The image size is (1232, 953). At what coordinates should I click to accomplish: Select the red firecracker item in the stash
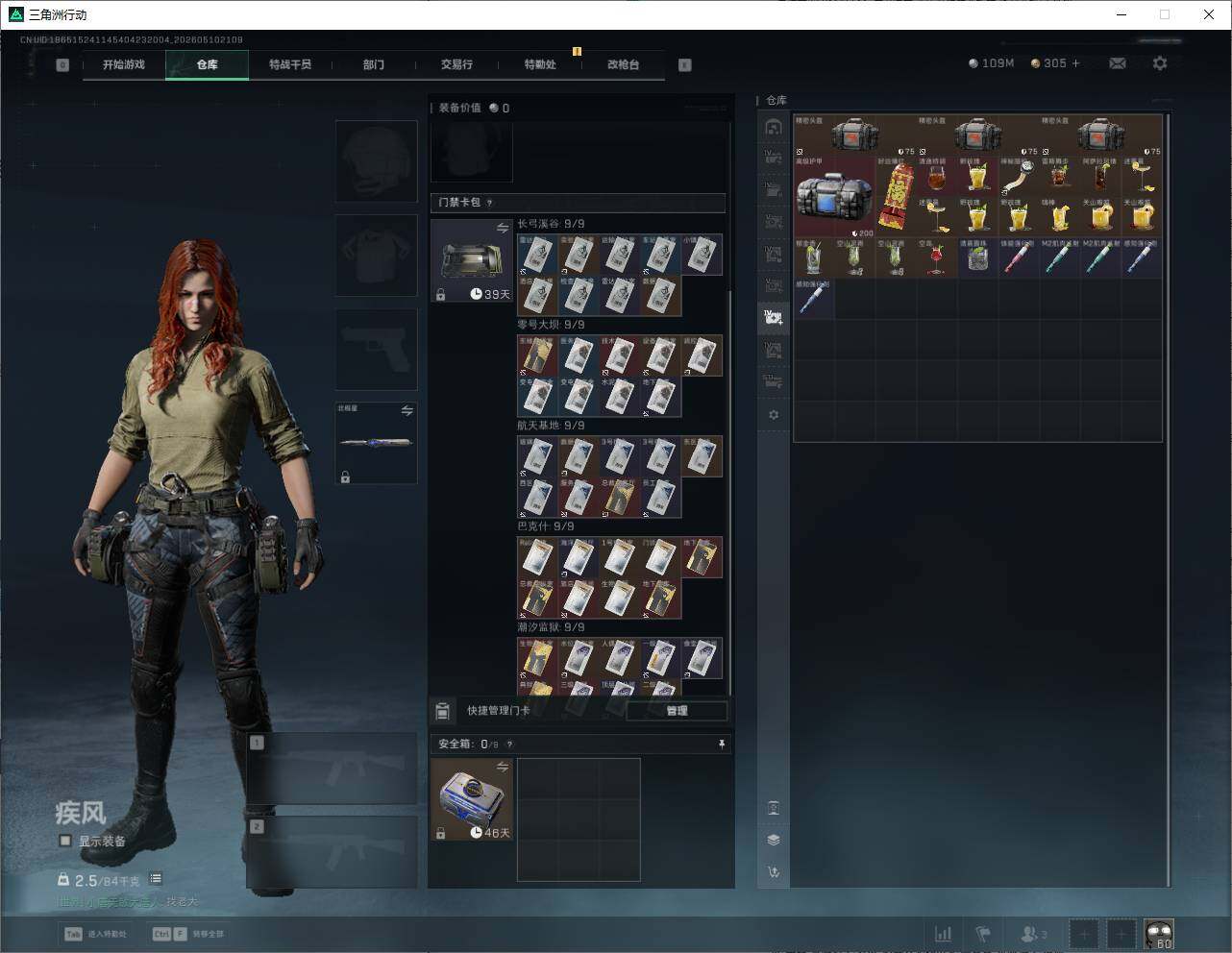click(x=896, y=197)
